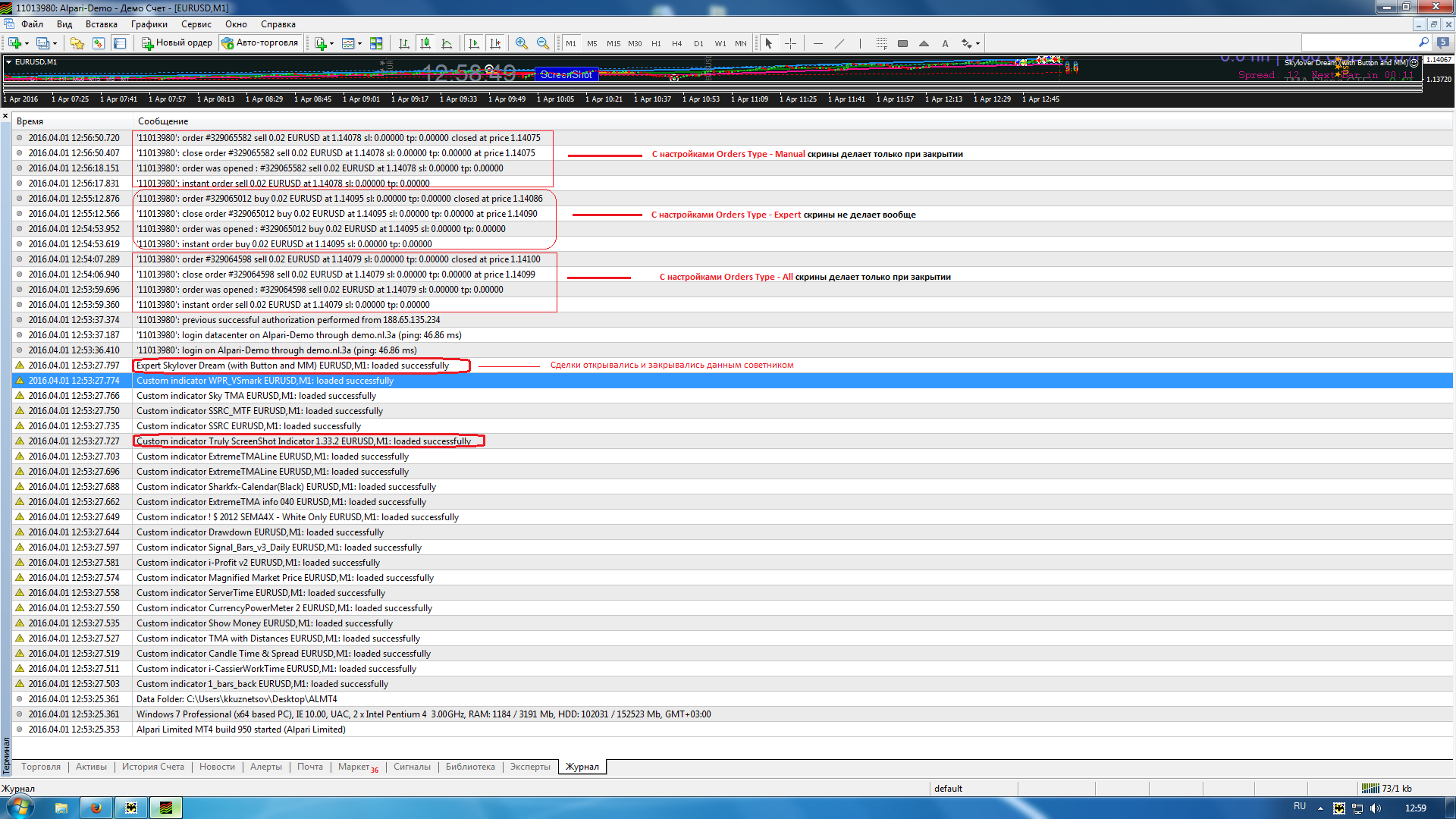Select the WPR_VSmark loaded successfully row
The height and width of the screenshot is (819, 1456).
[733, 381]
